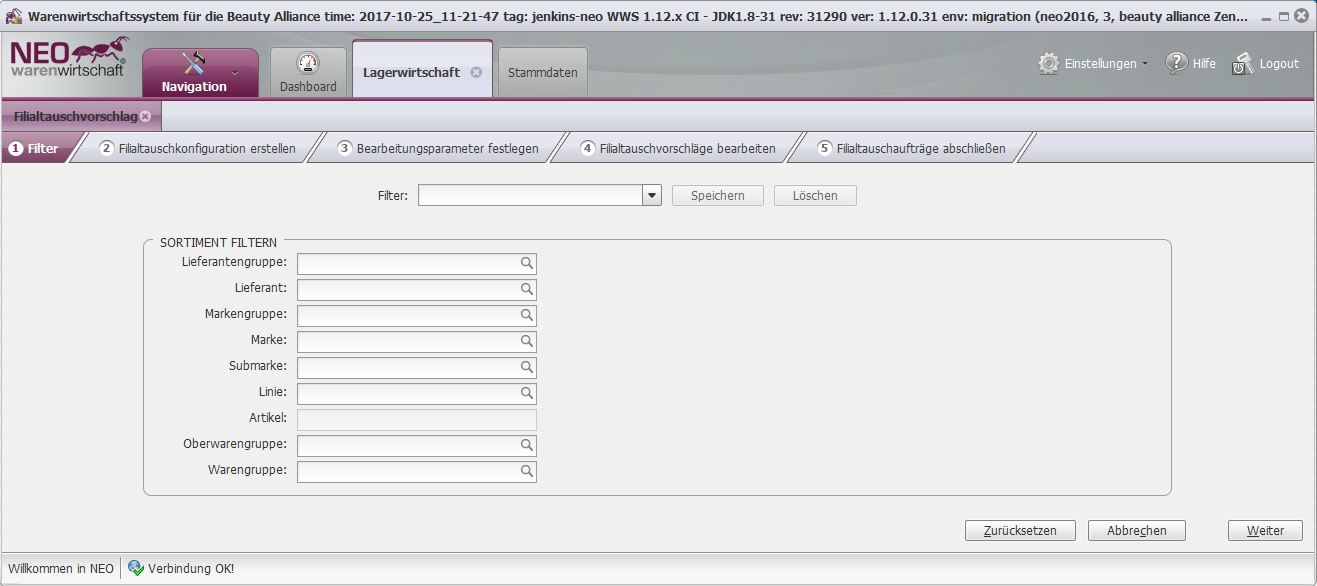
Task: Minimize the application window
Action: click(x=1267, y=18)
